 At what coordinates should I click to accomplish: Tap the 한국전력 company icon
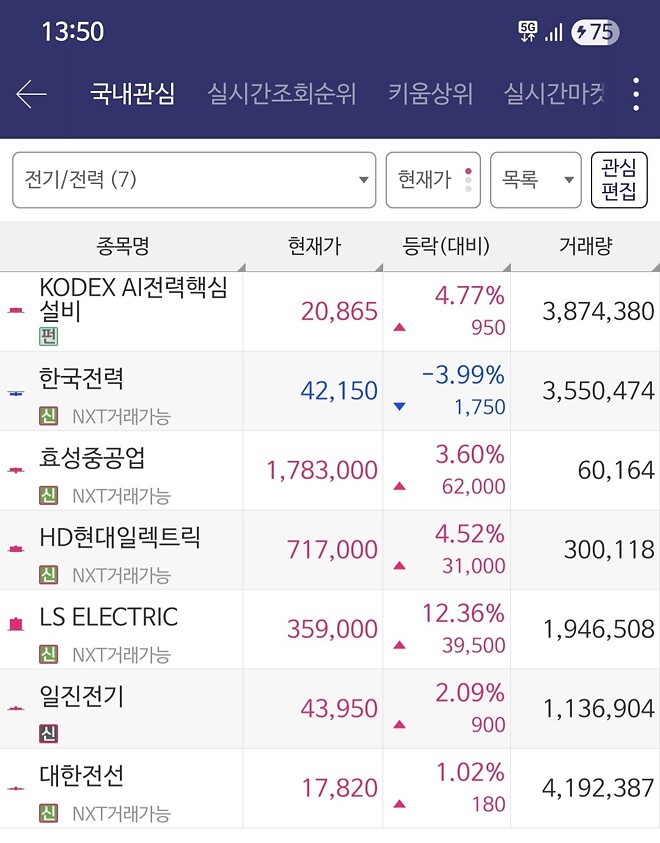[x=14, y=390]
